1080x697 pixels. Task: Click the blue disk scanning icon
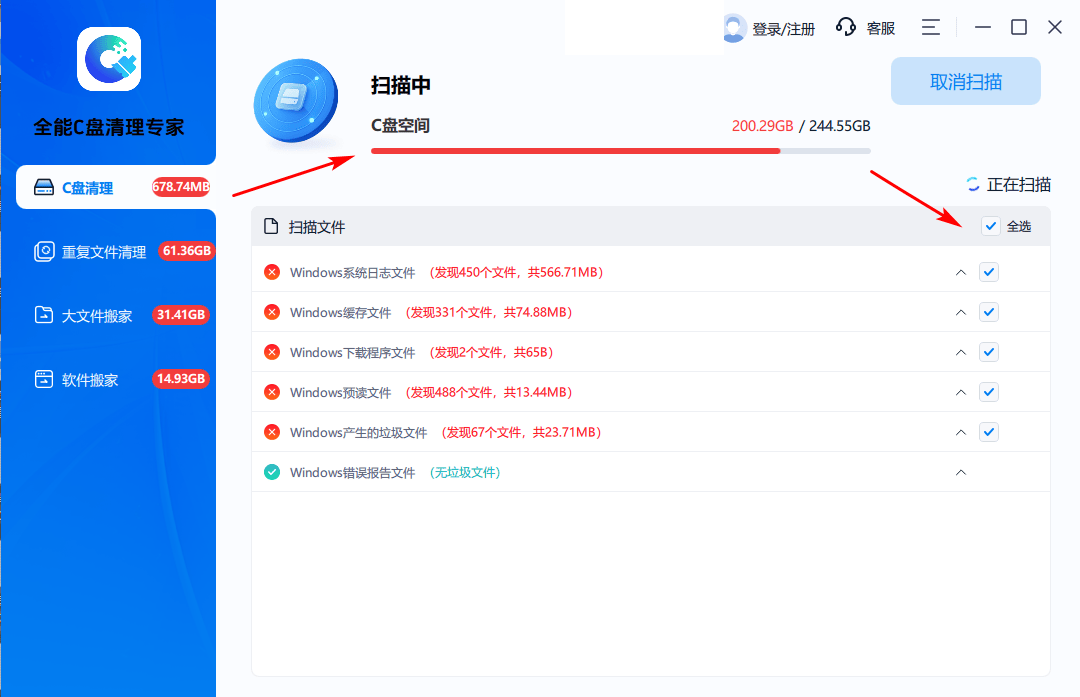click(x=293, y=99)
